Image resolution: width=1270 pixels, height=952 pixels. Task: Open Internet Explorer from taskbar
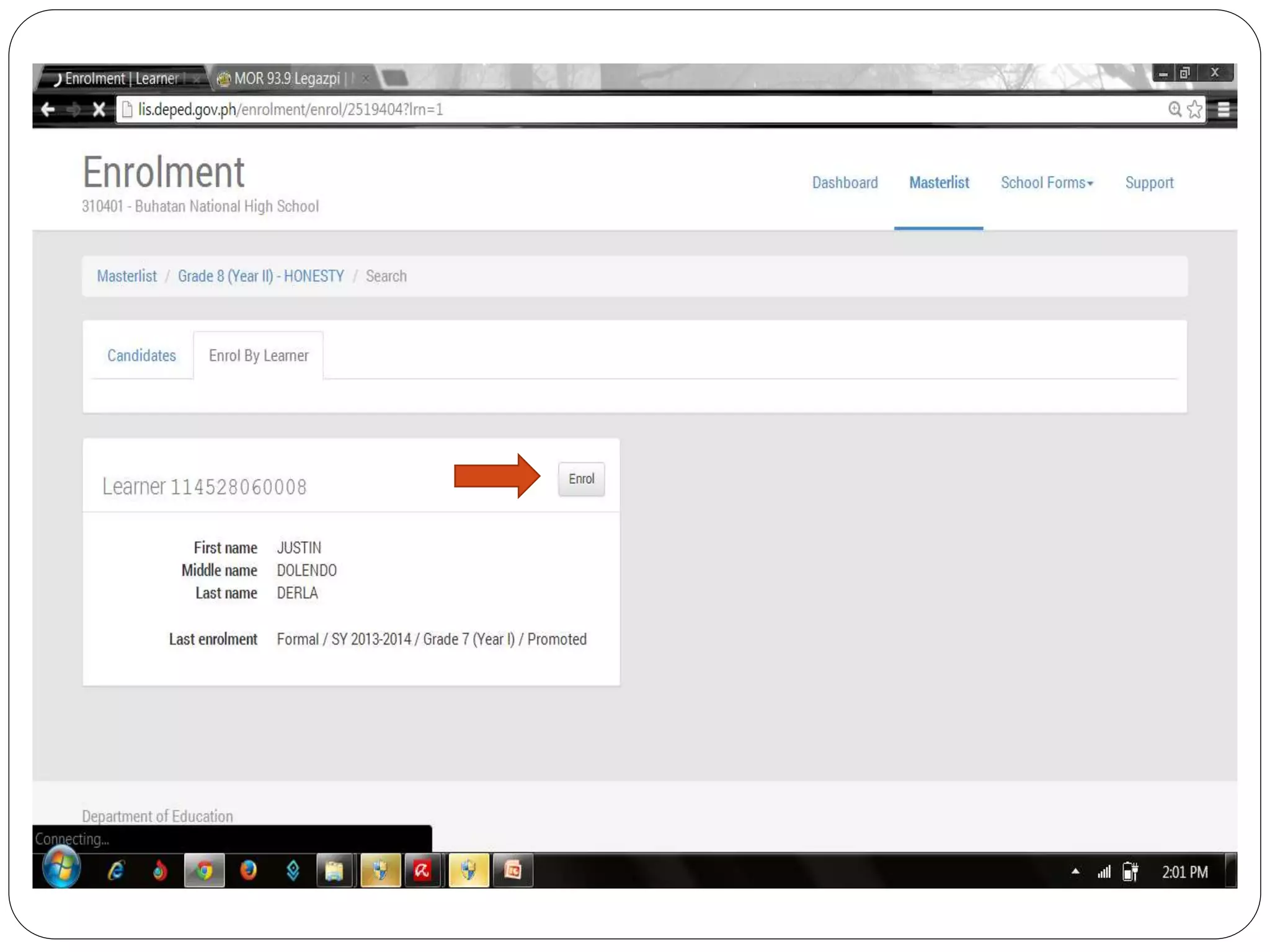click(116, 871)
